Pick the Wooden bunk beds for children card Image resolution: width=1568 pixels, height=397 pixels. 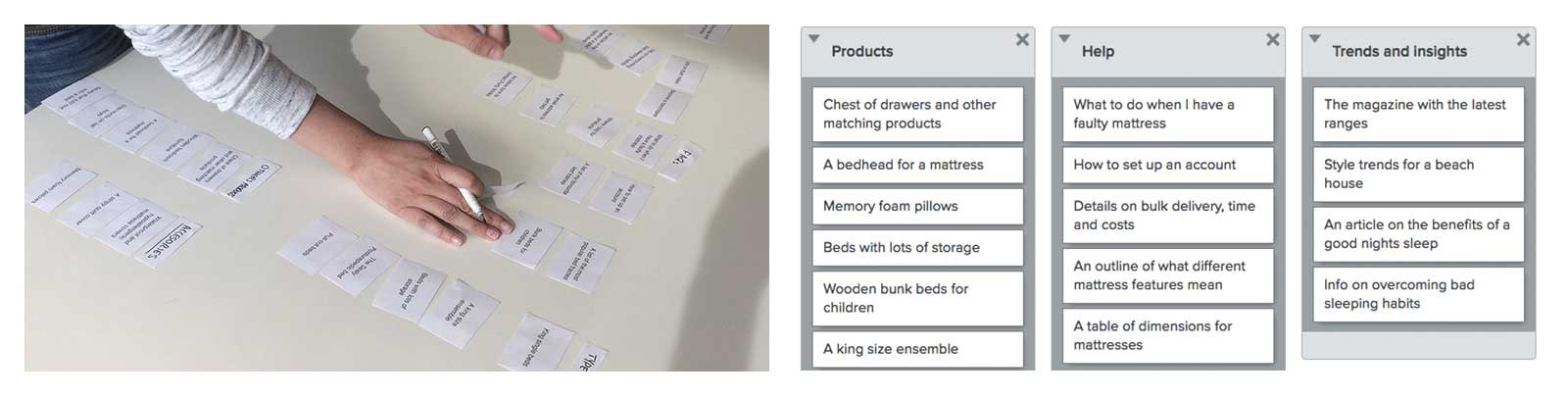pyautogui.click(x=917, y=298)
